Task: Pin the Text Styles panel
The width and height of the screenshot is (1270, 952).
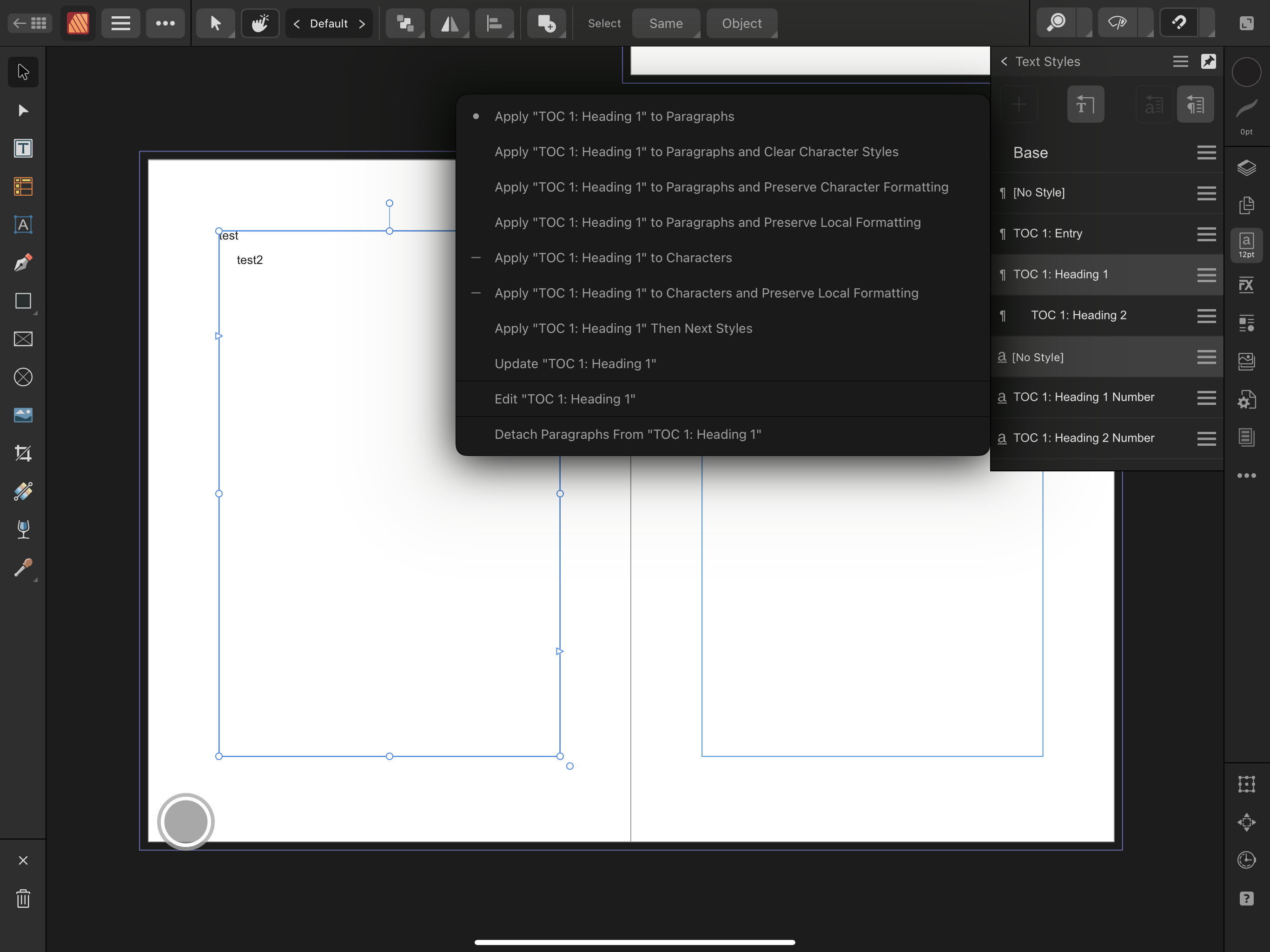Action: pos(1209,61)
